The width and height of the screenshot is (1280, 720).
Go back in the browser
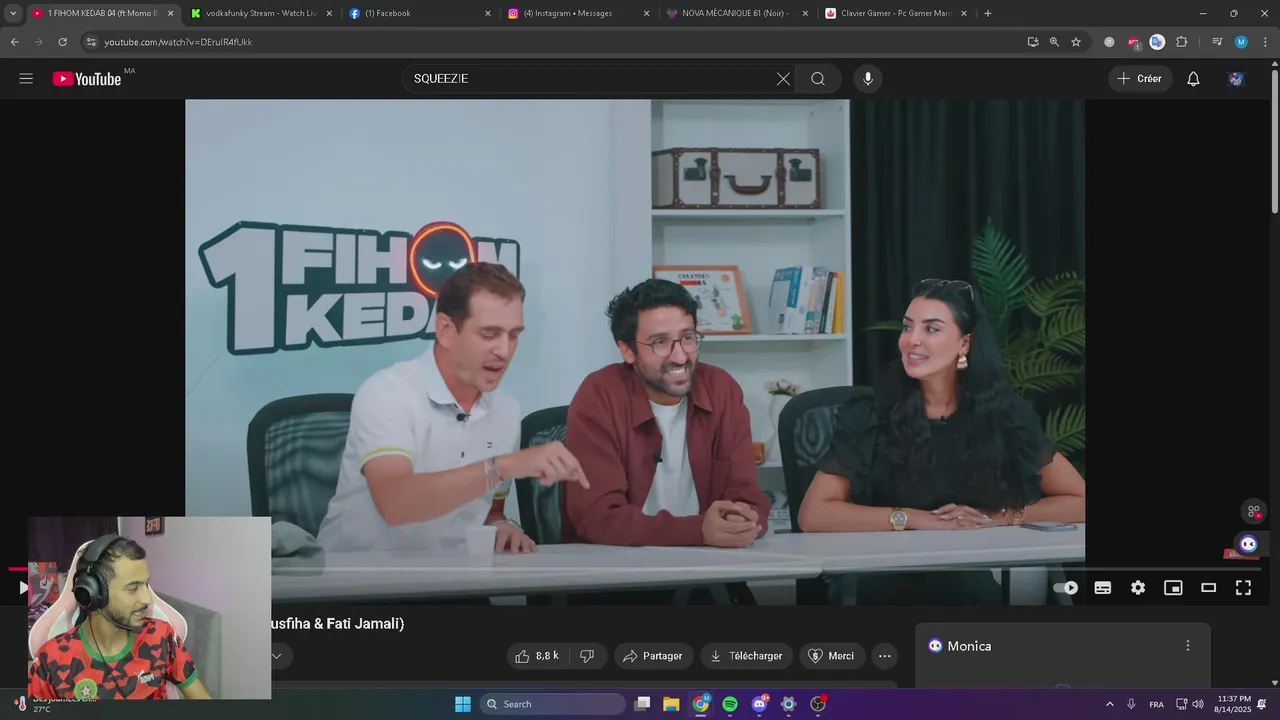pyautogui.click(x=14, y=42)
